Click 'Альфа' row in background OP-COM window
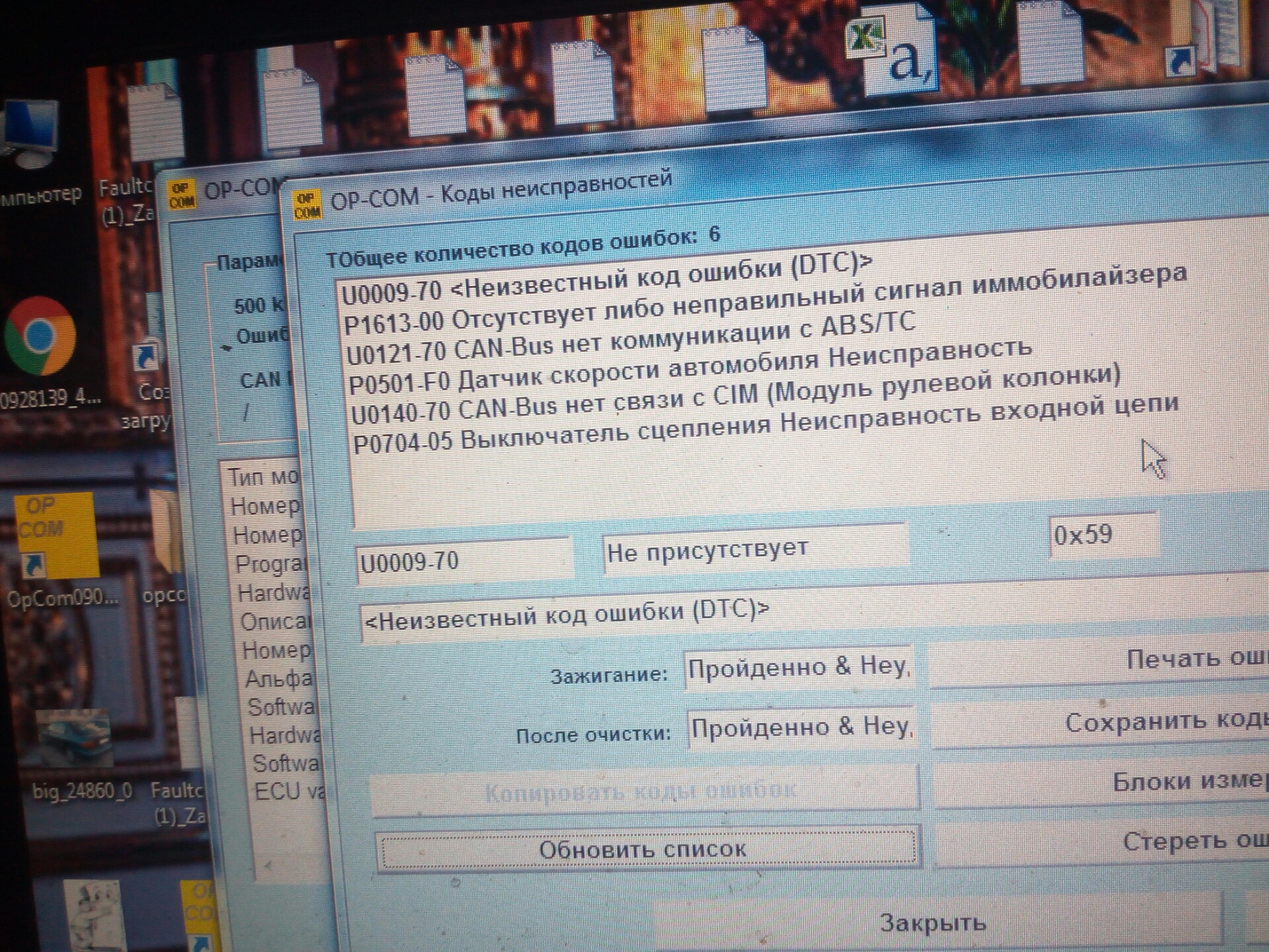The height and width of the screenshot is (952, 1269). tap(279, 680)
